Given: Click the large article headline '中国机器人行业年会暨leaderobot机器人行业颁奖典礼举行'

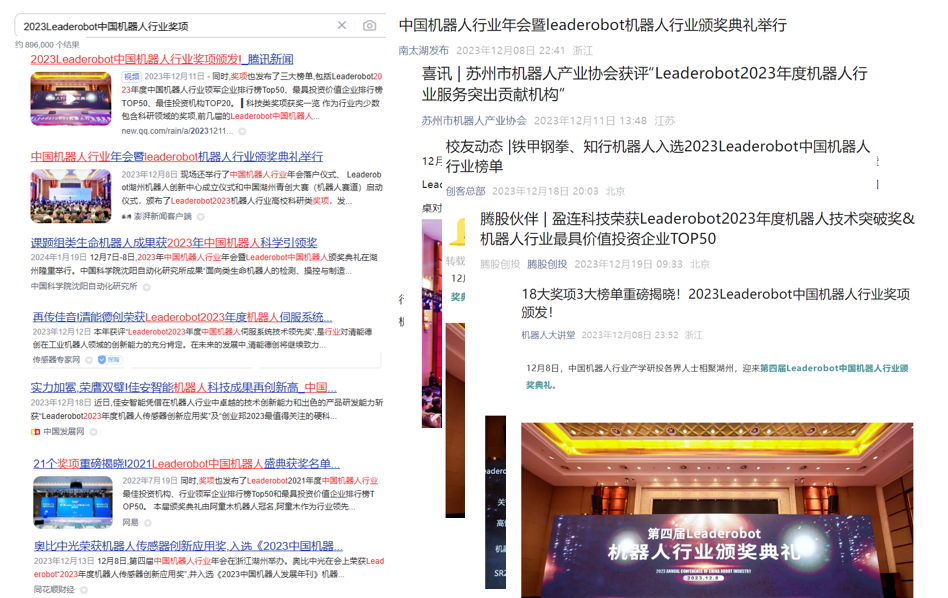Looking at the screenshot, I should coord(592,25).
